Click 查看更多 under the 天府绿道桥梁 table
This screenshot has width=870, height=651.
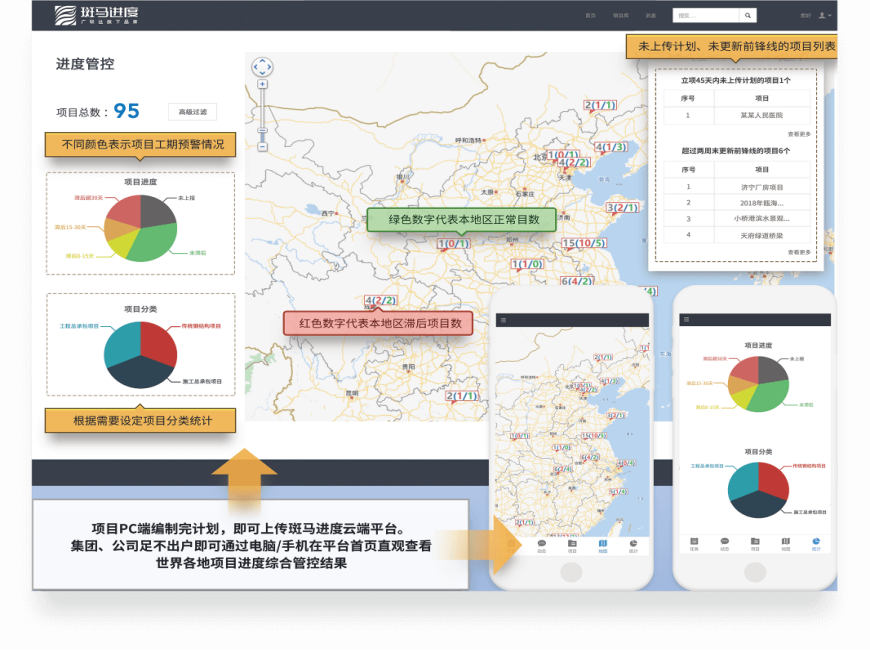[799, 252]
